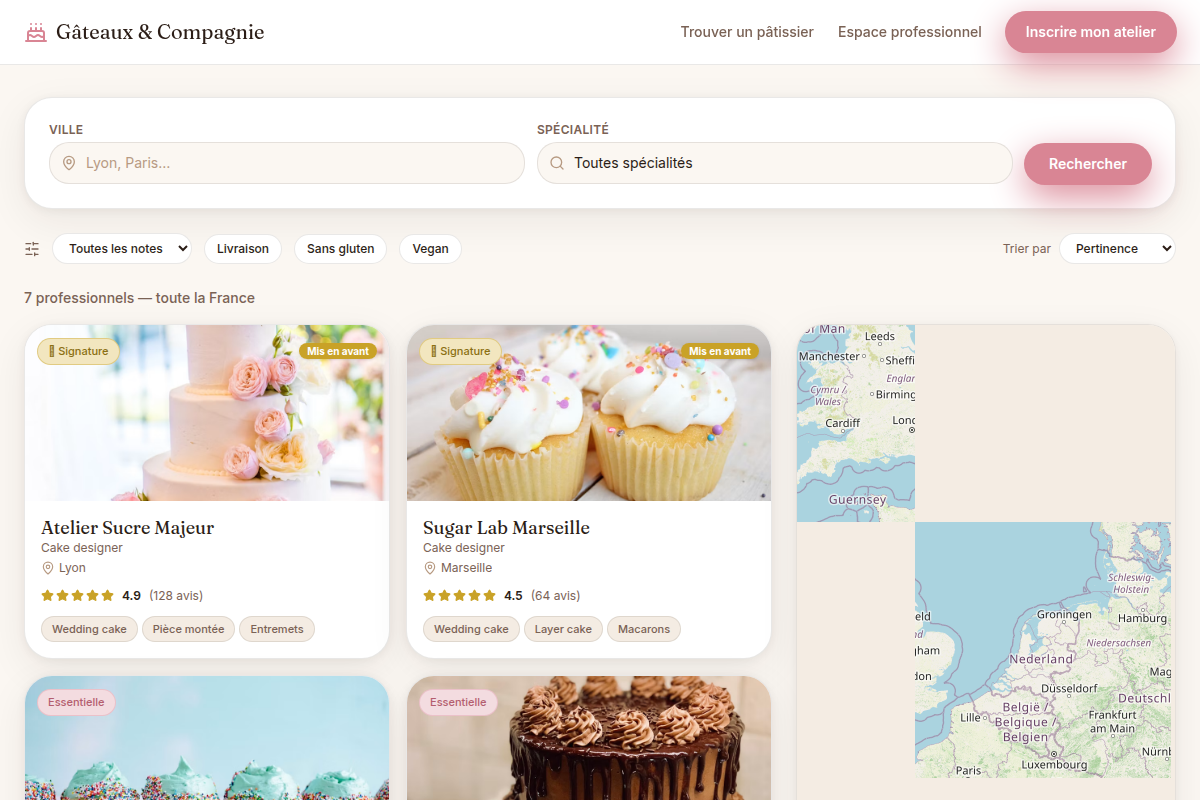Click the Layer cake tag
The image size is (1200, 800).
coord(563,629)
